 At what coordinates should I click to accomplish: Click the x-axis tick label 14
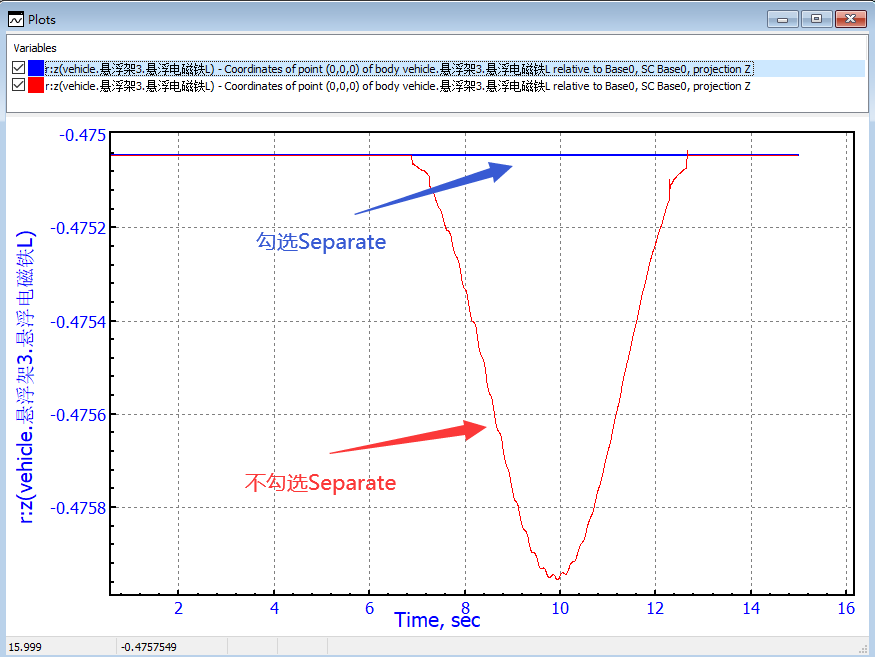pos(751,608)
